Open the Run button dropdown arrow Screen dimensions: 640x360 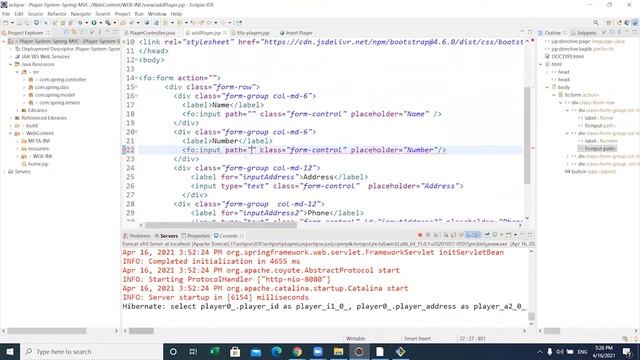tap(100, 23)
